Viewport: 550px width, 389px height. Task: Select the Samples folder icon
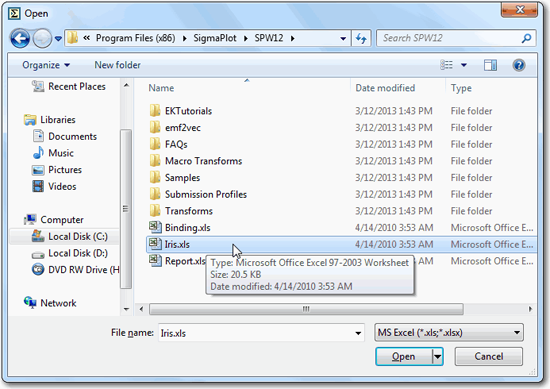155,177
